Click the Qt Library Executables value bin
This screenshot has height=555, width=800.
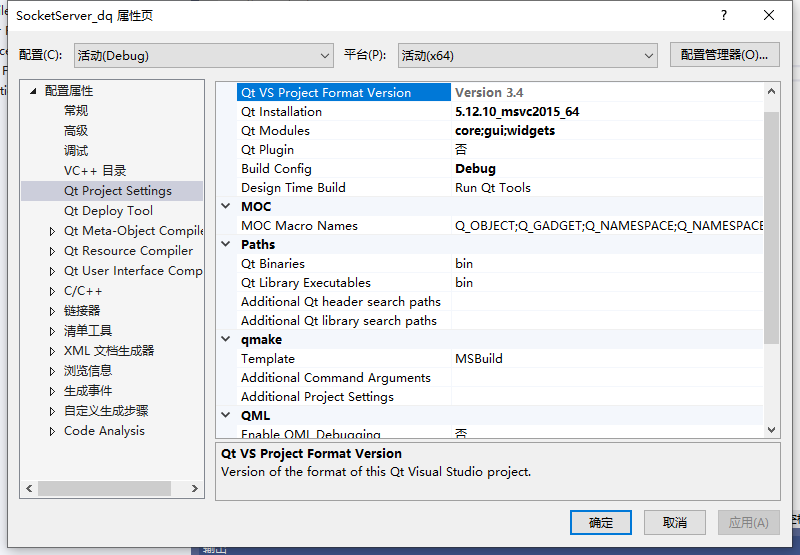click(x=464, y=283)
